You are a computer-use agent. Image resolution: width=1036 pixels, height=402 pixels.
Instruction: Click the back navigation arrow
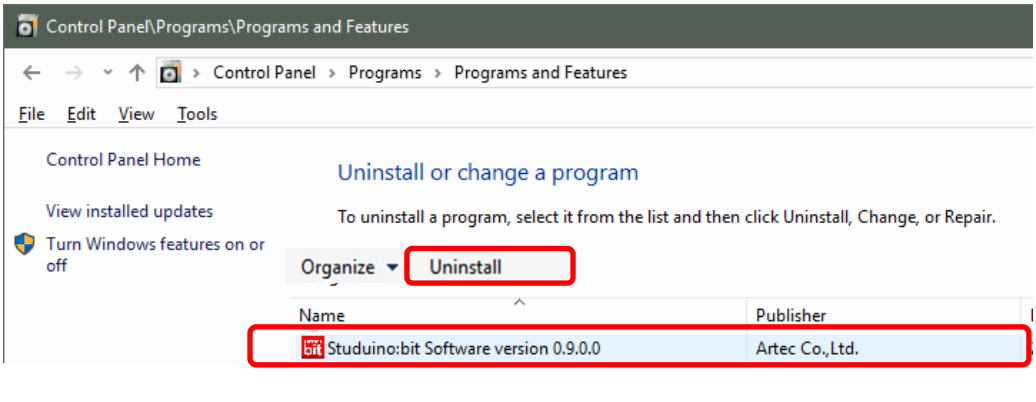pyautogui.click(x=31, y=73)
